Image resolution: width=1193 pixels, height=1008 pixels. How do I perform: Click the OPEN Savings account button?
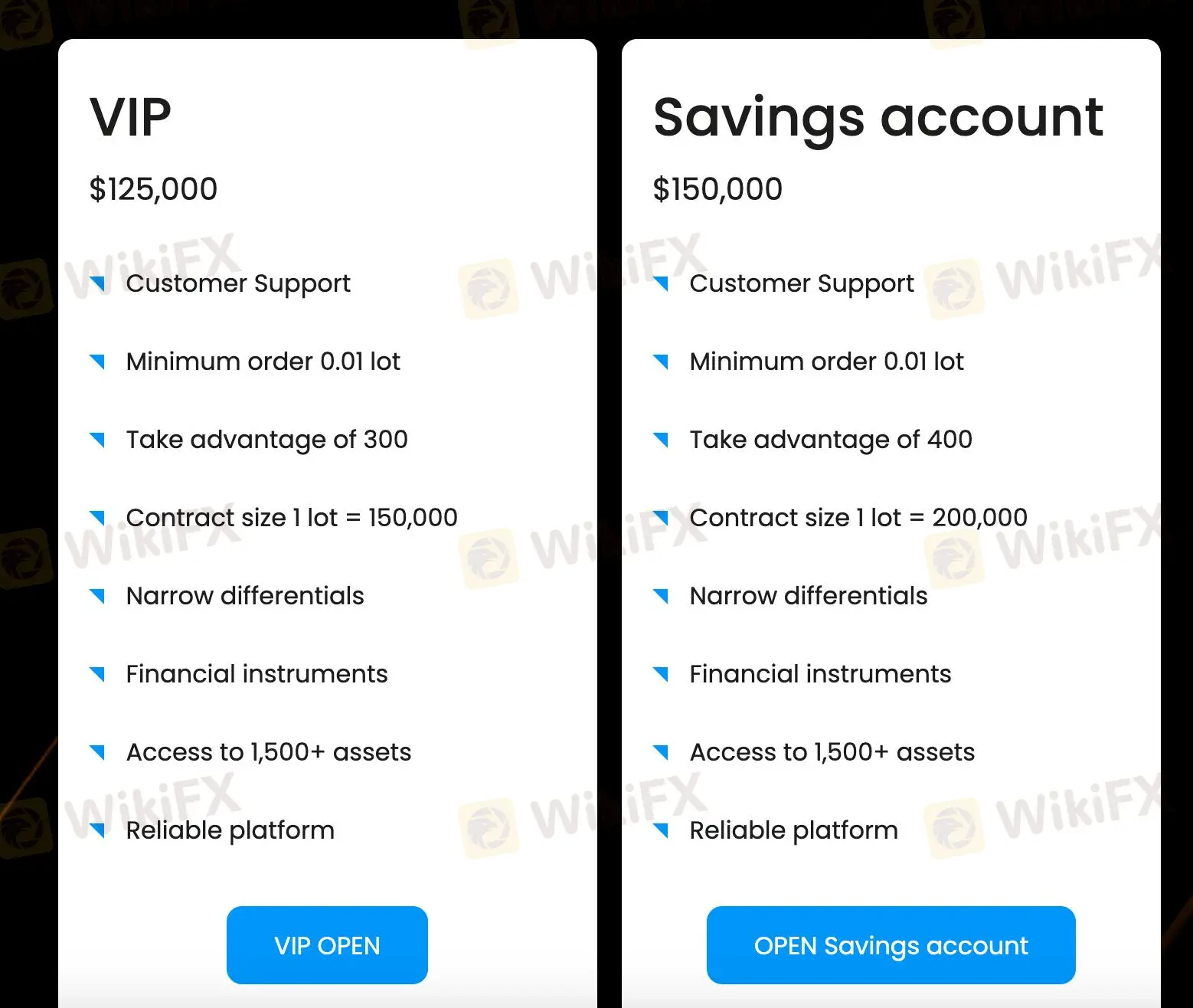(891, 944)
